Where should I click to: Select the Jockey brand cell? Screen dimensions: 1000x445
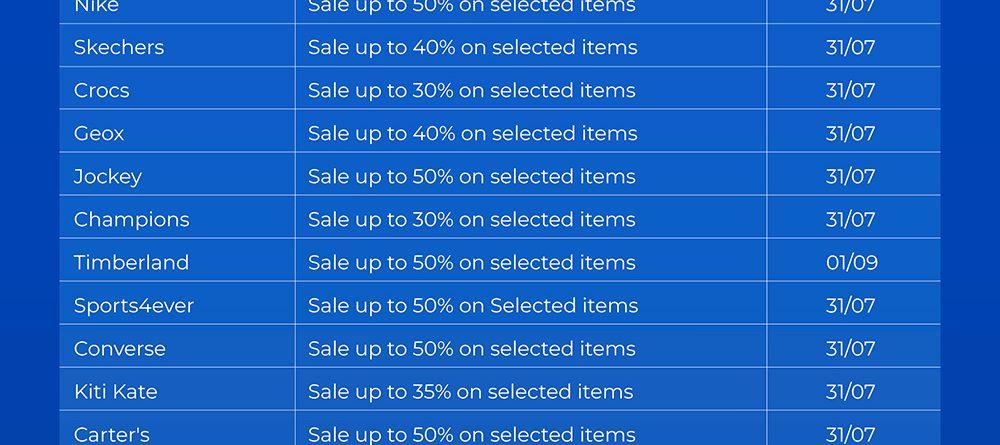pos(108,176)
